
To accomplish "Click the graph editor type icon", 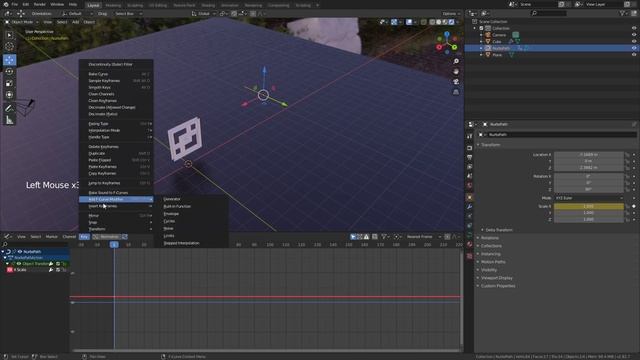I will pyautogui.click(x=7, y=236).
